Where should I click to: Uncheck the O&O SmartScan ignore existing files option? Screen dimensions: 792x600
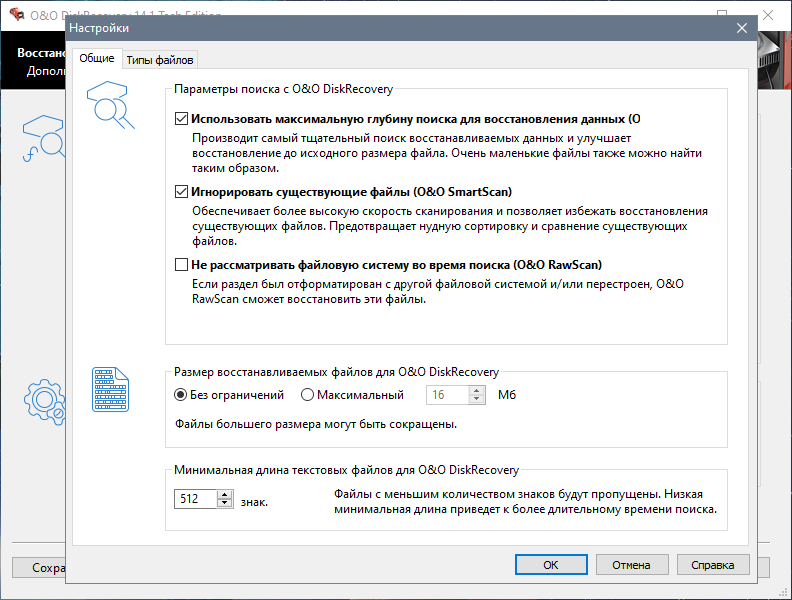(181, 192)
